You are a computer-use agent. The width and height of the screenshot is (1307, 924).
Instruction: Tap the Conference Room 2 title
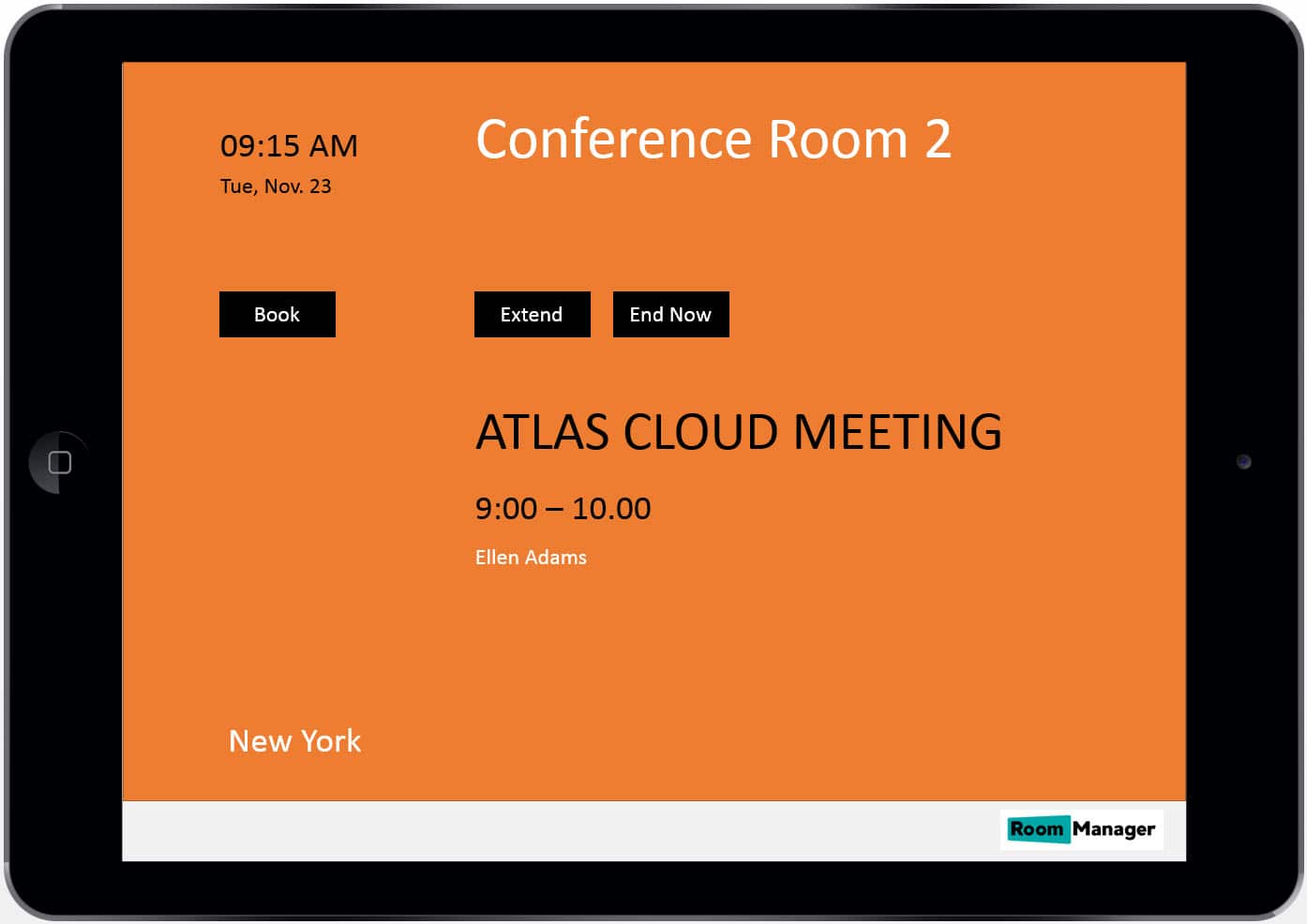tap(714, 139)
